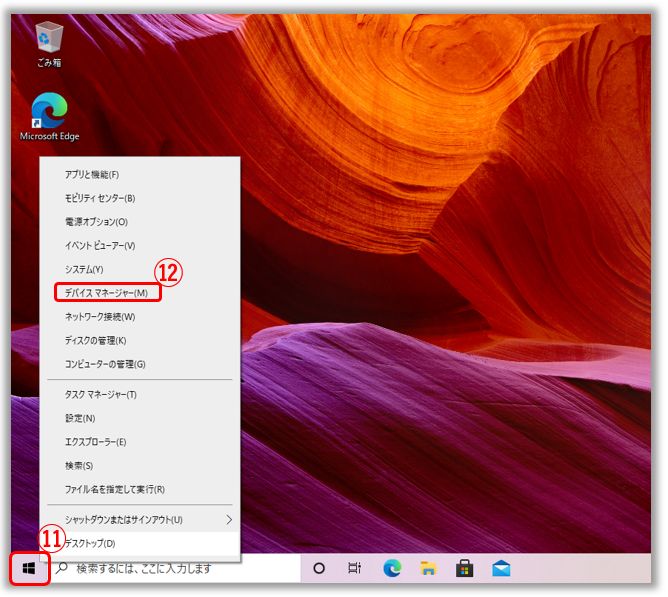This screenshot has width=668, height=597.
Task: Select コンピューターの管理(G) in the menu
Action: [x=140, y=364]
